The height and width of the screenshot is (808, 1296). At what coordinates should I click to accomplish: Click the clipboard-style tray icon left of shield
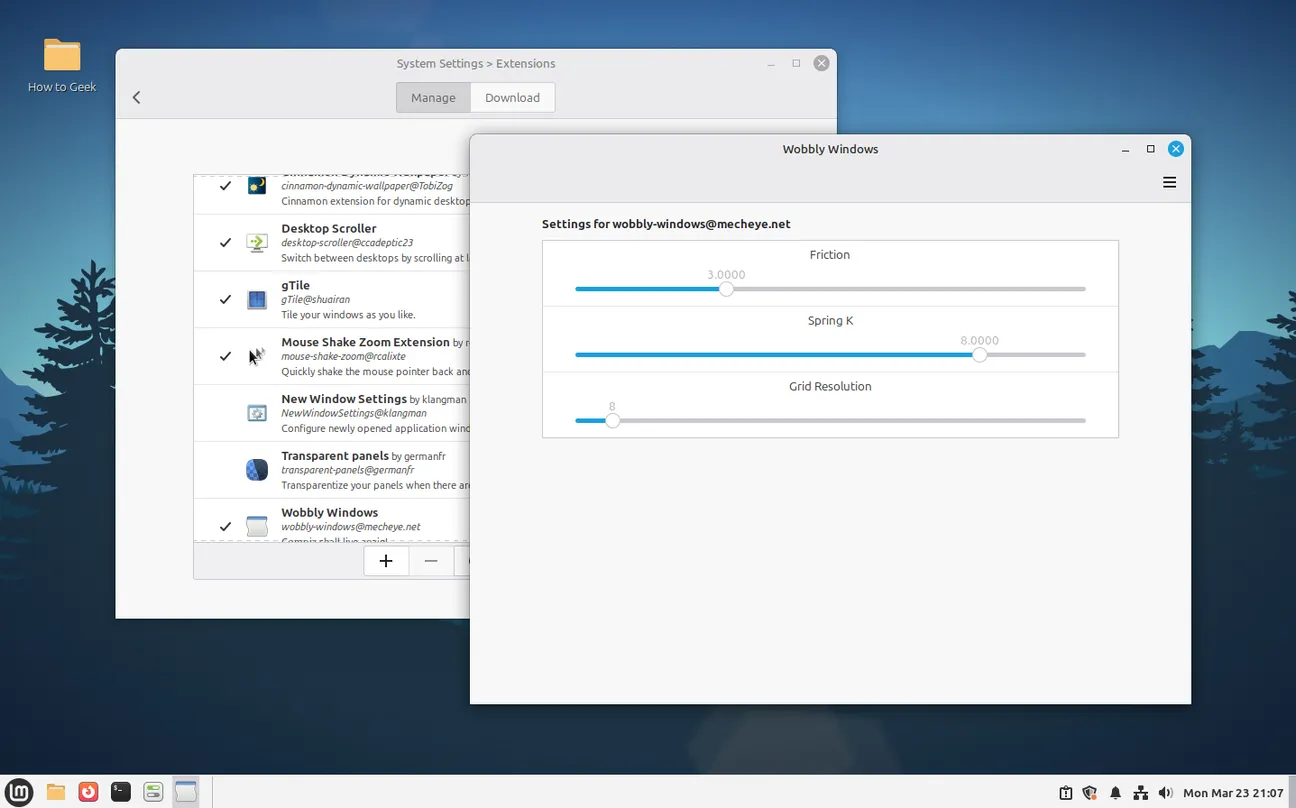pyautogui.click(x=1065, y=793)
